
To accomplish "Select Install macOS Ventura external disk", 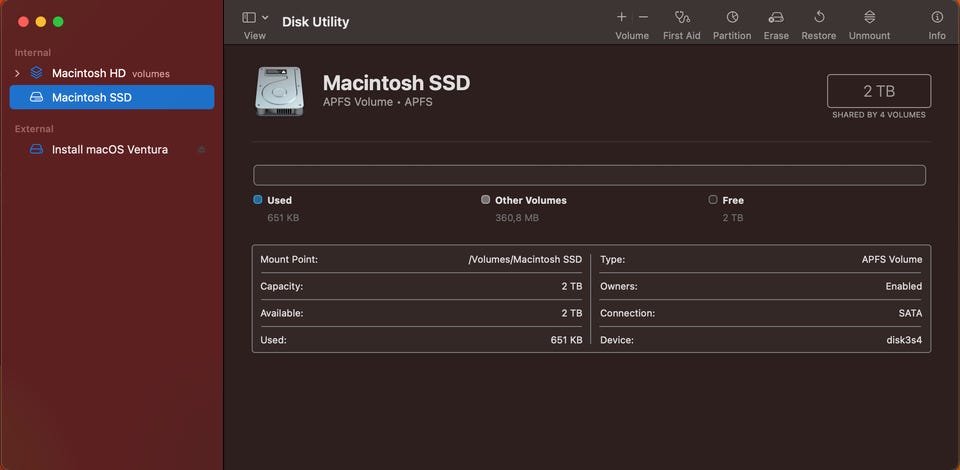I will tap(109, 150).
